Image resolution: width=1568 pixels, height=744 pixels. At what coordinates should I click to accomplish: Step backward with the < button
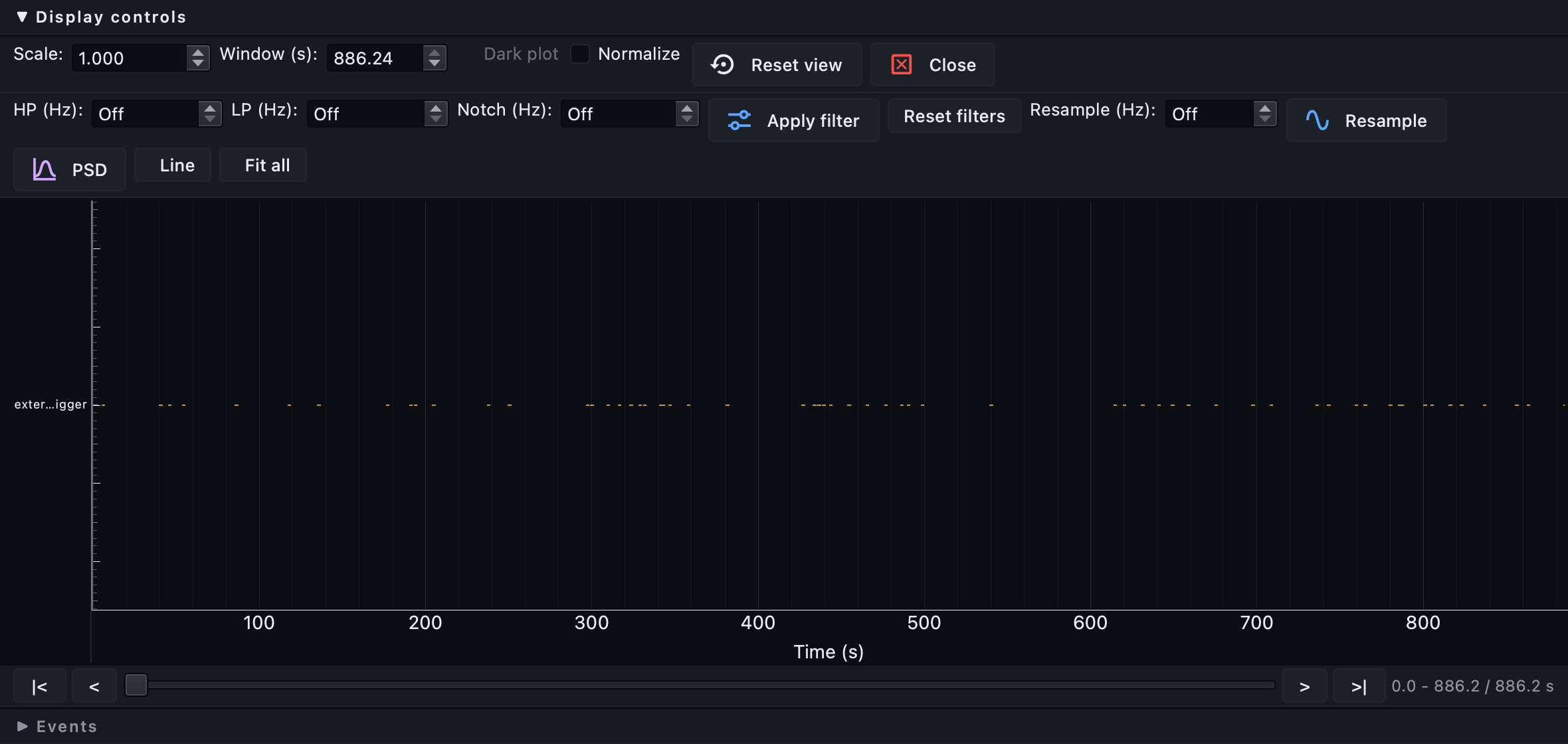[94, 686]
